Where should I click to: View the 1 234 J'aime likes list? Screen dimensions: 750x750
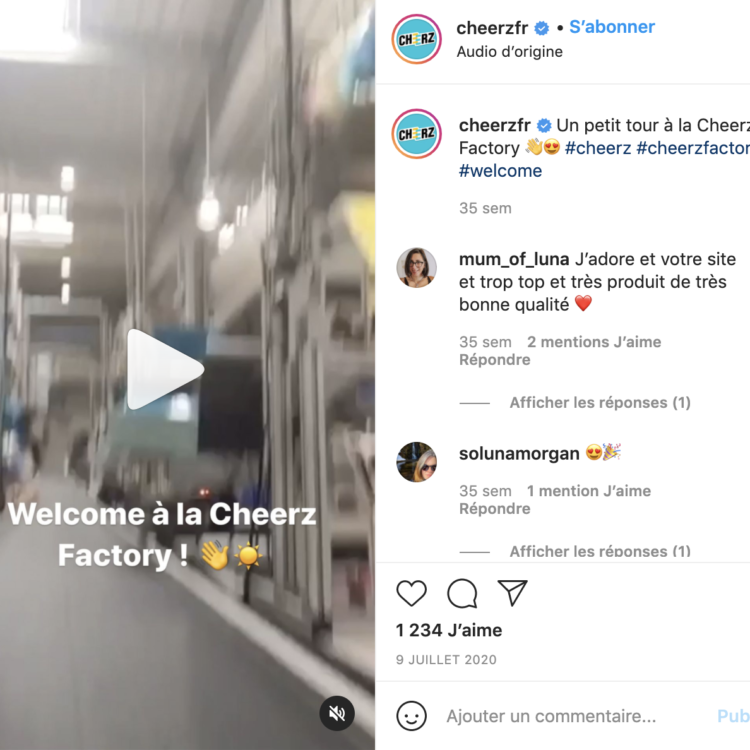449,630
